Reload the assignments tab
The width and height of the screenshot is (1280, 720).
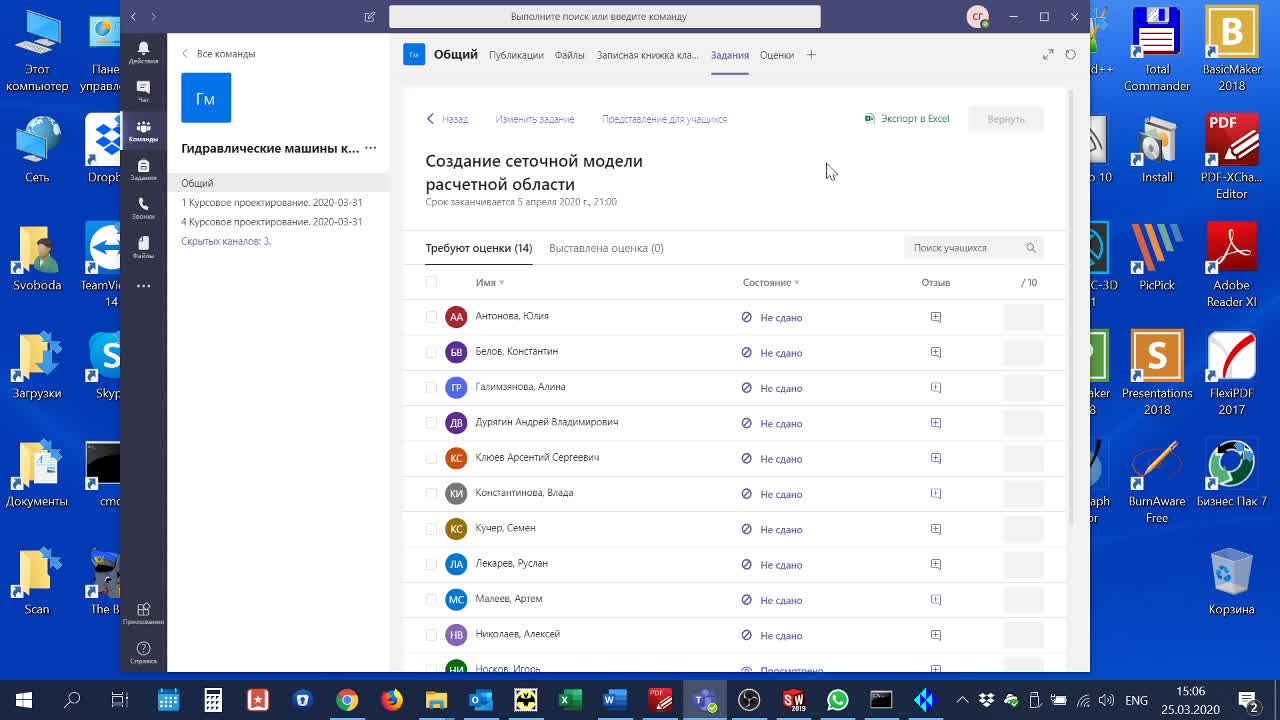(1070, 55)
